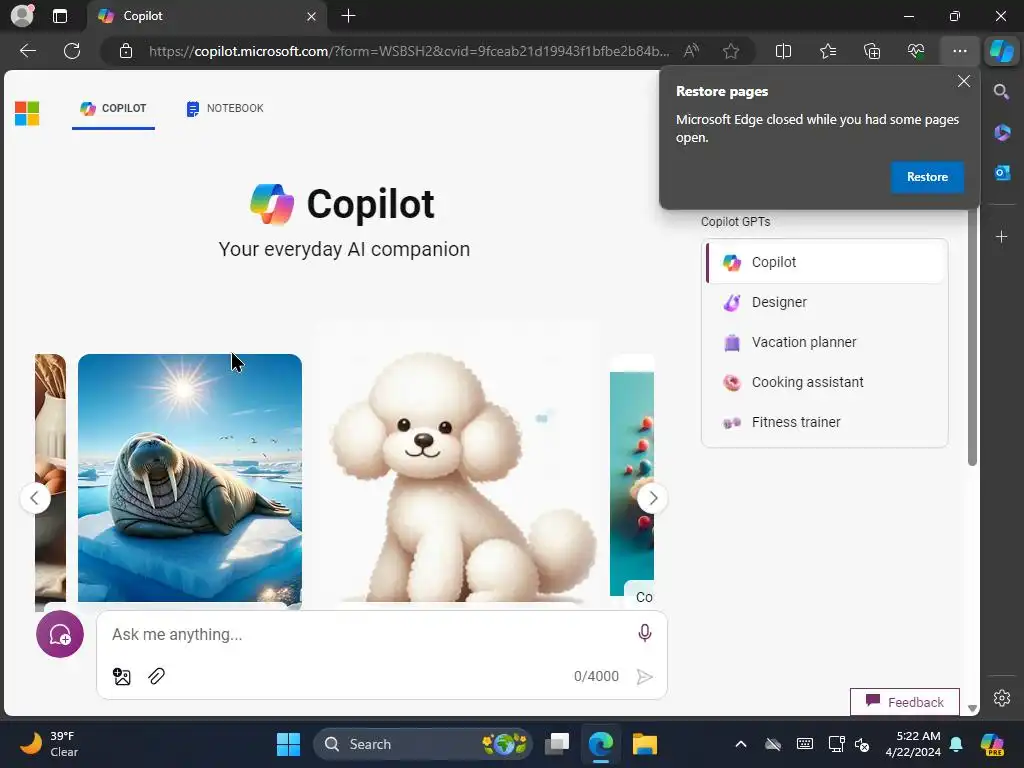
Task: Activate Read aloud icon in address bar
Action: [x=691, y=51]
